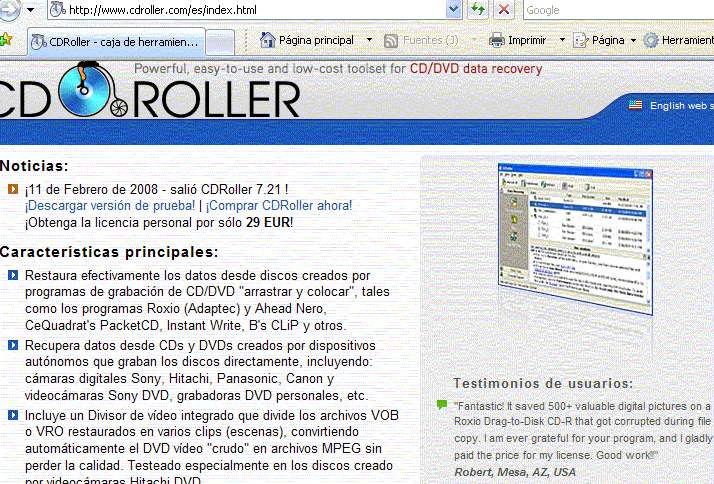The width and height of the screenshot is (714, 484).
Task: Focus the Google search box
Action: pos(618,10)
